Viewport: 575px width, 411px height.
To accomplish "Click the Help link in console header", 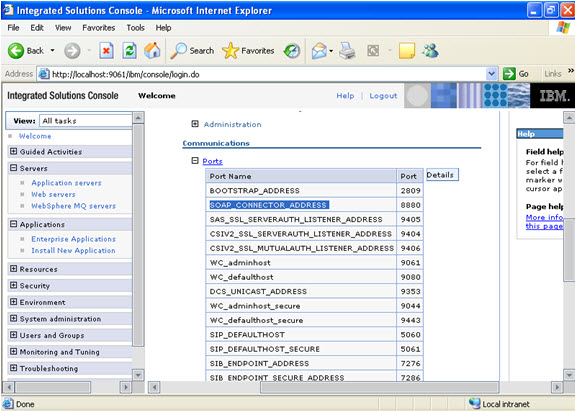I will [x=345, y=96].
